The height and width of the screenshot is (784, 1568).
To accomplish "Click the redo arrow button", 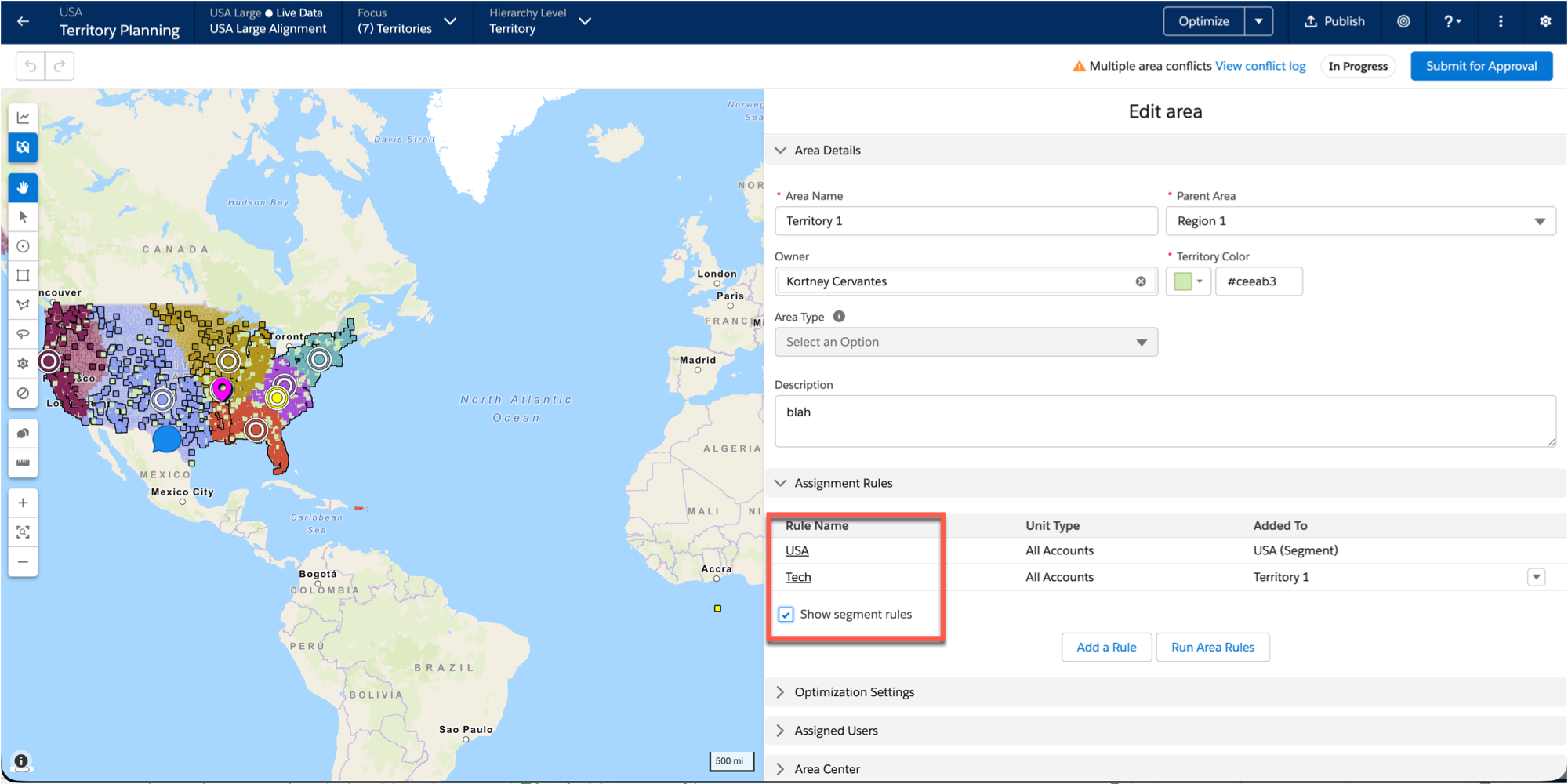I will pyautogui.click(x=60, y=66).
